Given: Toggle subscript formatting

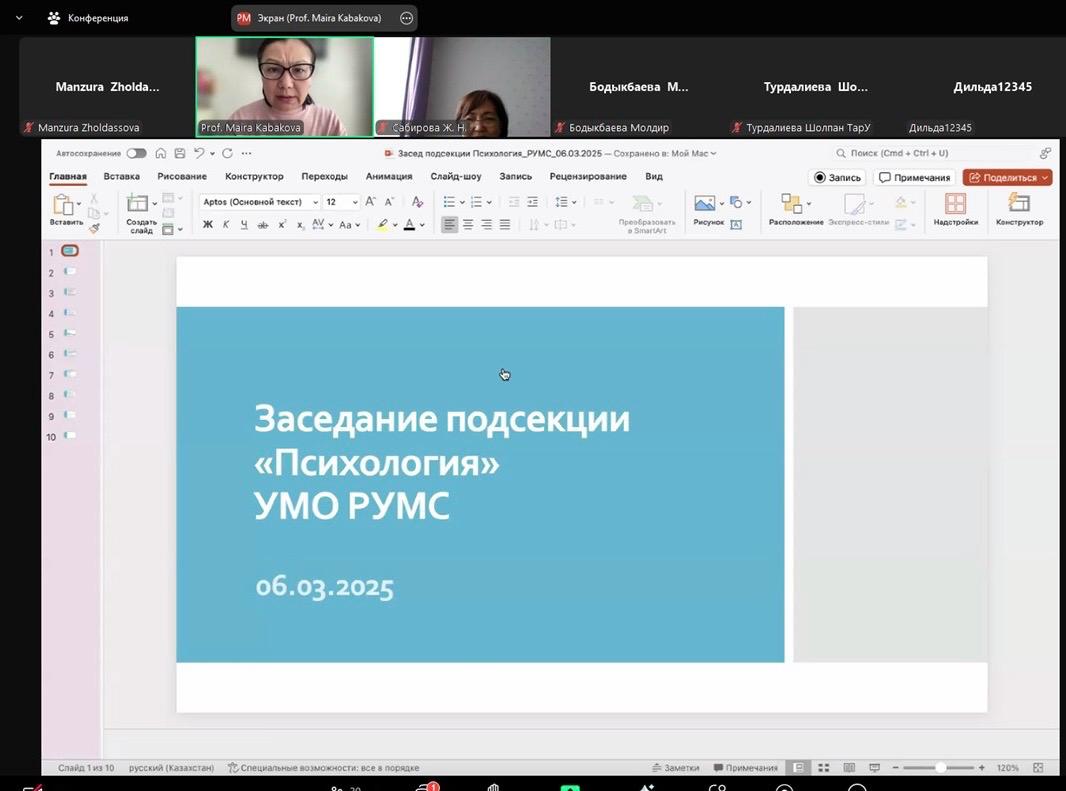Looking at the screenshot, I should coord(300,225).
